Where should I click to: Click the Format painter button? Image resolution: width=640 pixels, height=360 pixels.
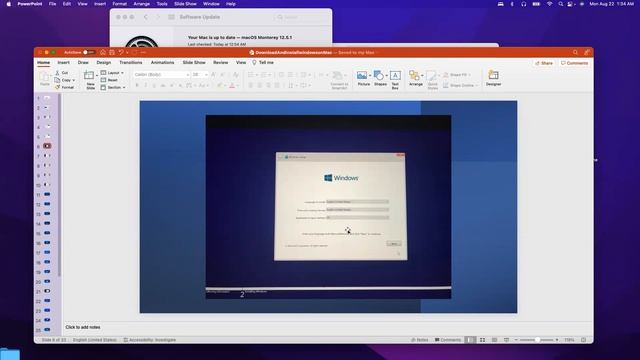coord(64,87)
